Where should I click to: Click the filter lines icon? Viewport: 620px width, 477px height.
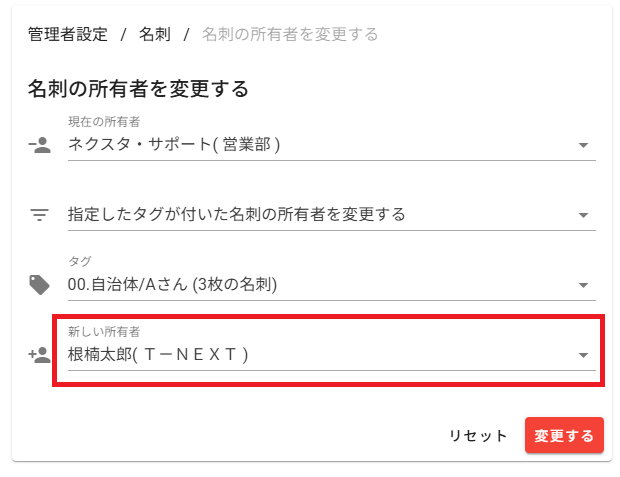click(39, 214)
